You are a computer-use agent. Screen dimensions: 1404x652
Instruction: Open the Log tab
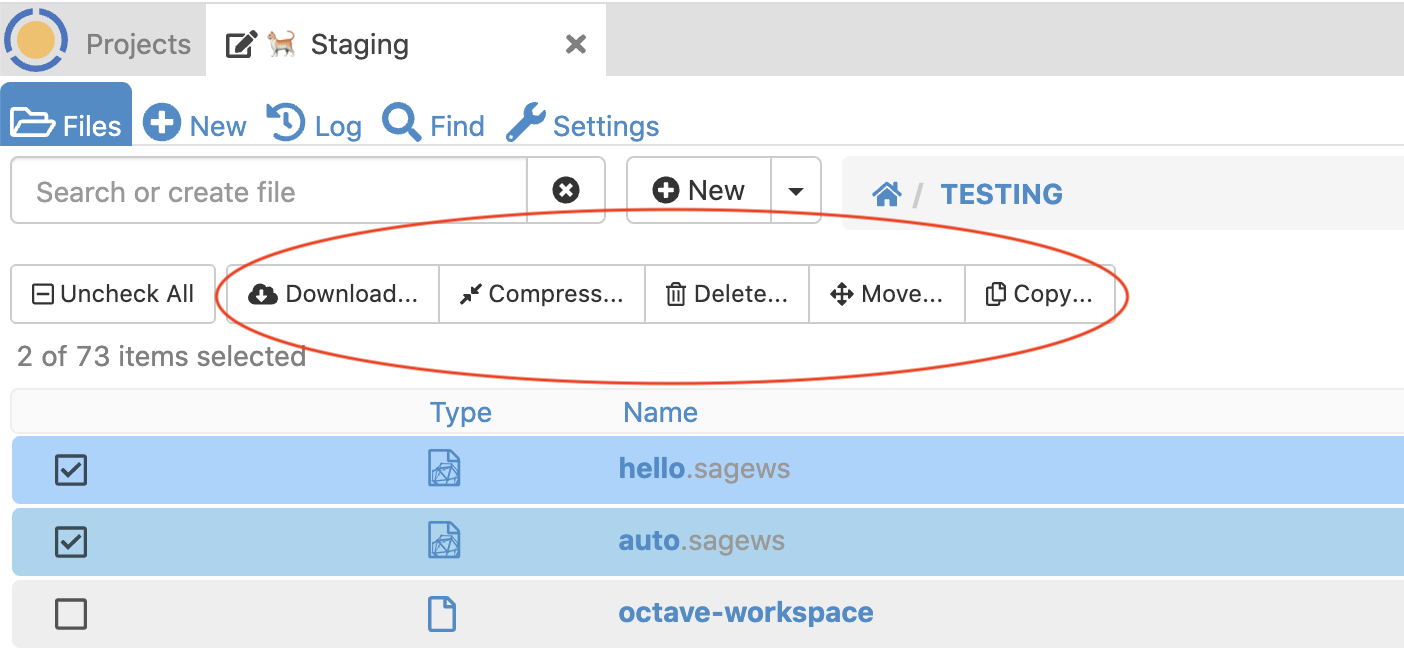314,125
